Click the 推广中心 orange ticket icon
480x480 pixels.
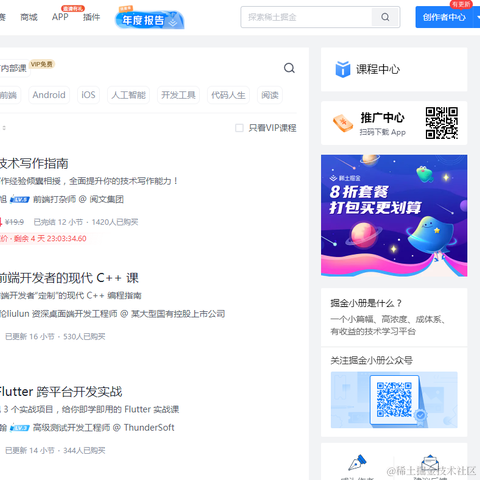(x=343, y=123)
